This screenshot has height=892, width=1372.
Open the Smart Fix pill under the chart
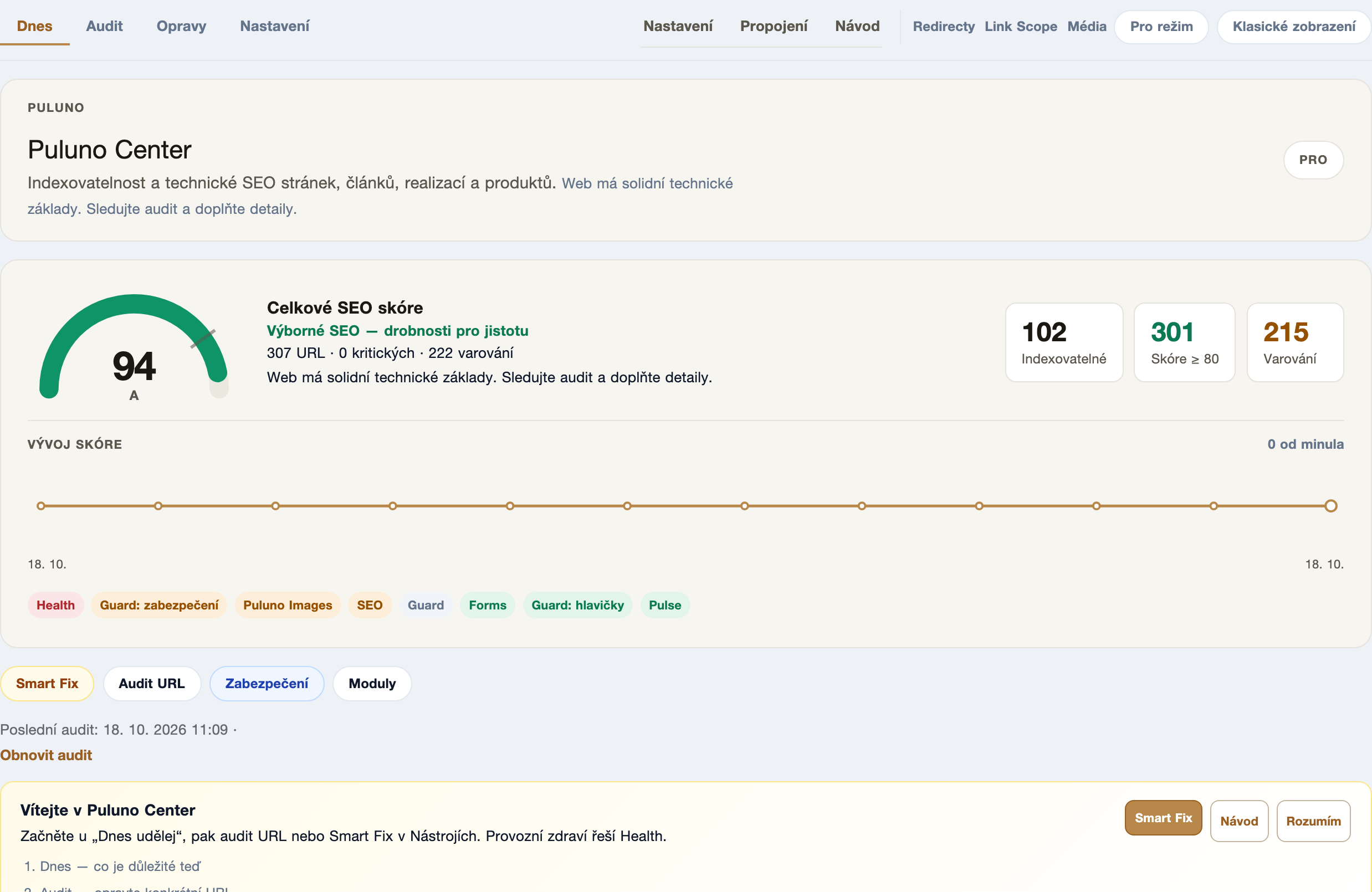click(47, 684)
